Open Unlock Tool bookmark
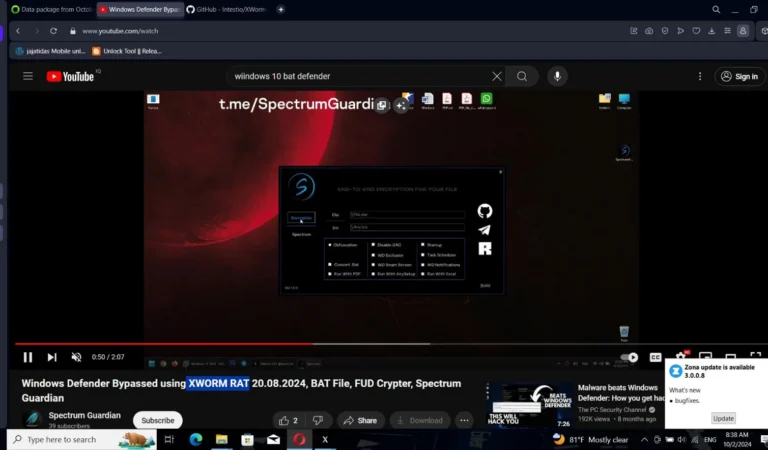 click(x=127, y=51)
